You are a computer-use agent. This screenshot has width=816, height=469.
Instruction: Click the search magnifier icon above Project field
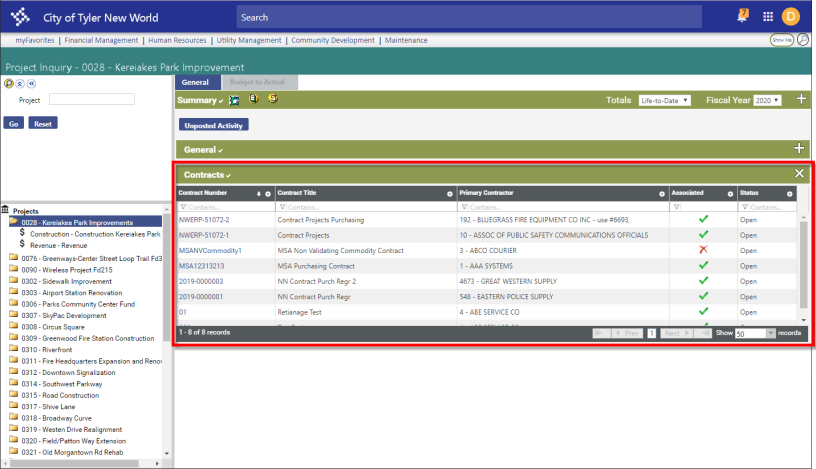click(9, 83)
